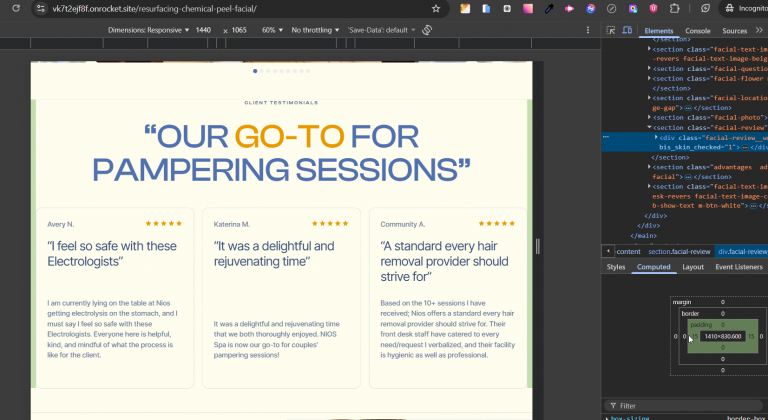Bookmark this page with the star icon
The width and height of the screenshot is (768, 420).
point(436,8)
